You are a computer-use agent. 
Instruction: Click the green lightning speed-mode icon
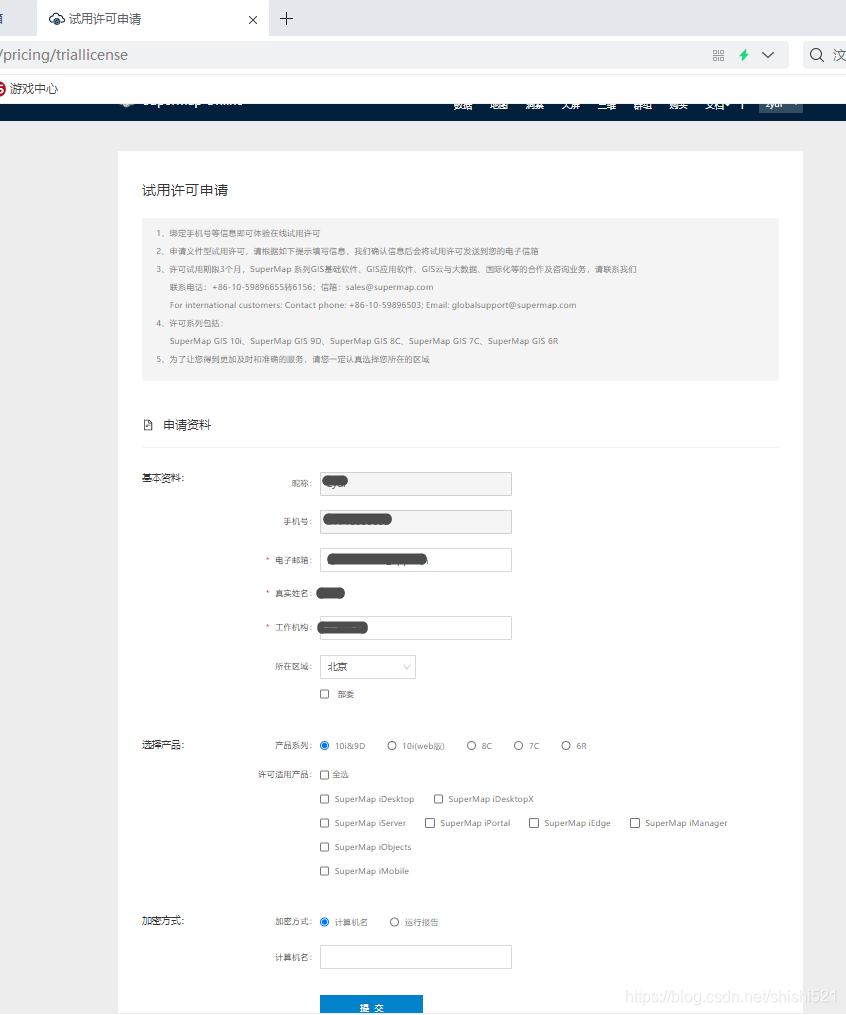point(744,55)
